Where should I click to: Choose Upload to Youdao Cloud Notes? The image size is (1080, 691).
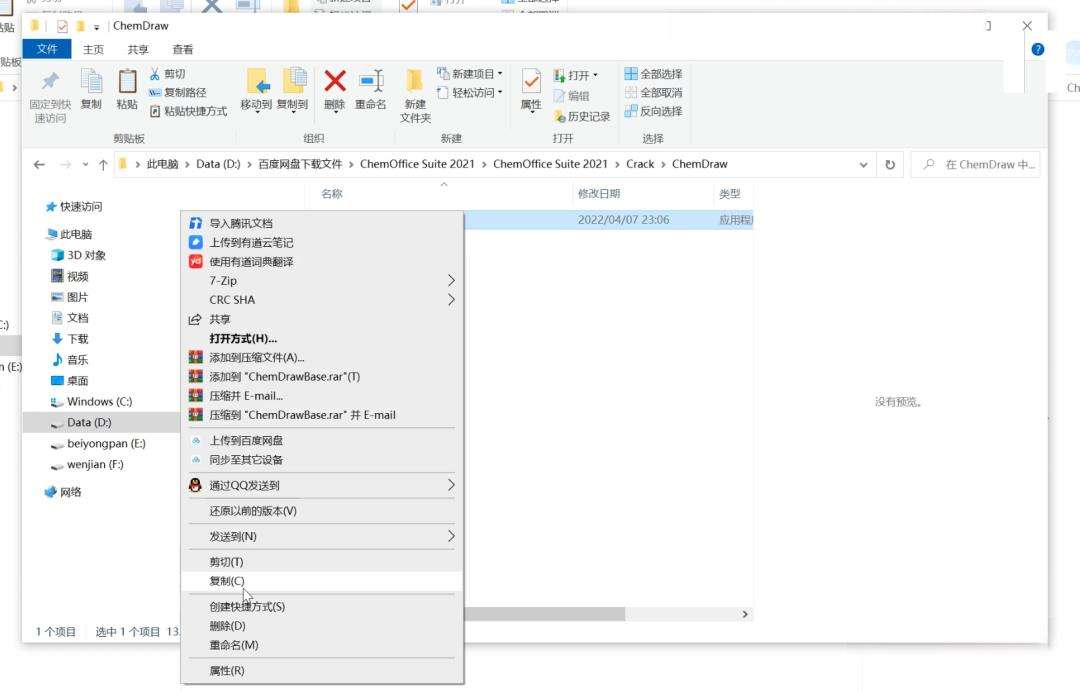point(321,243)
